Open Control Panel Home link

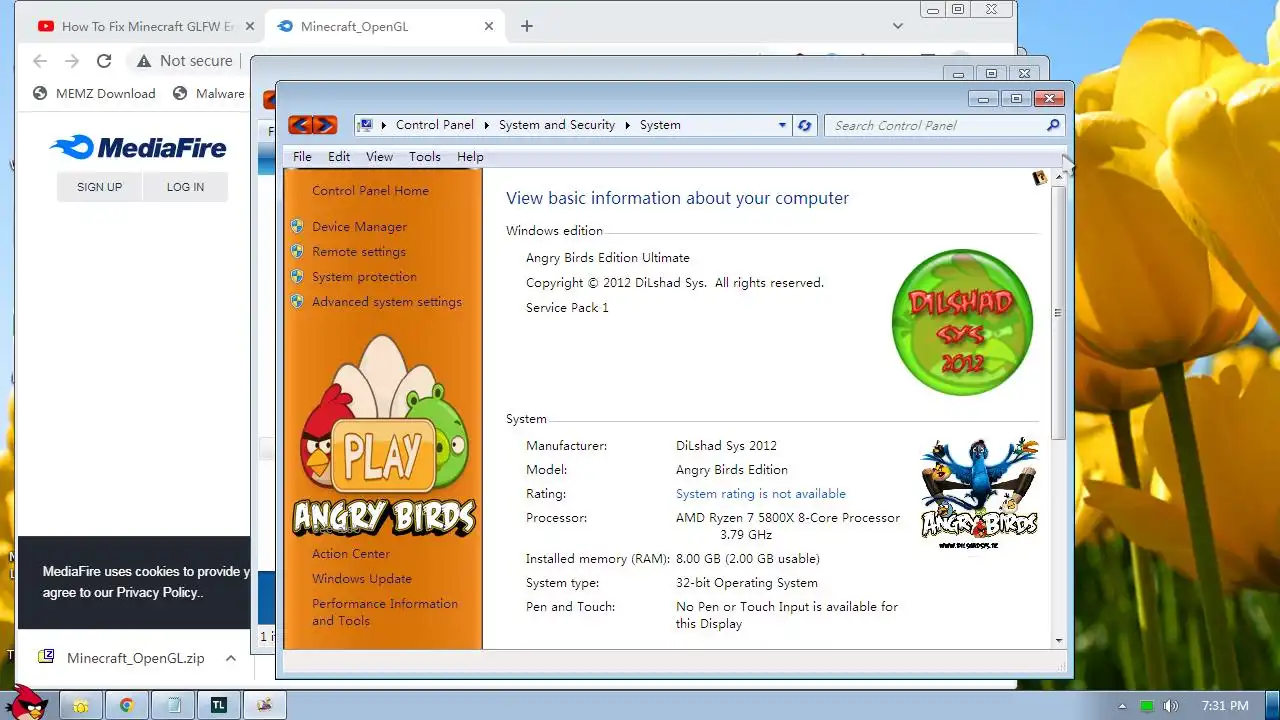(370, 191)
